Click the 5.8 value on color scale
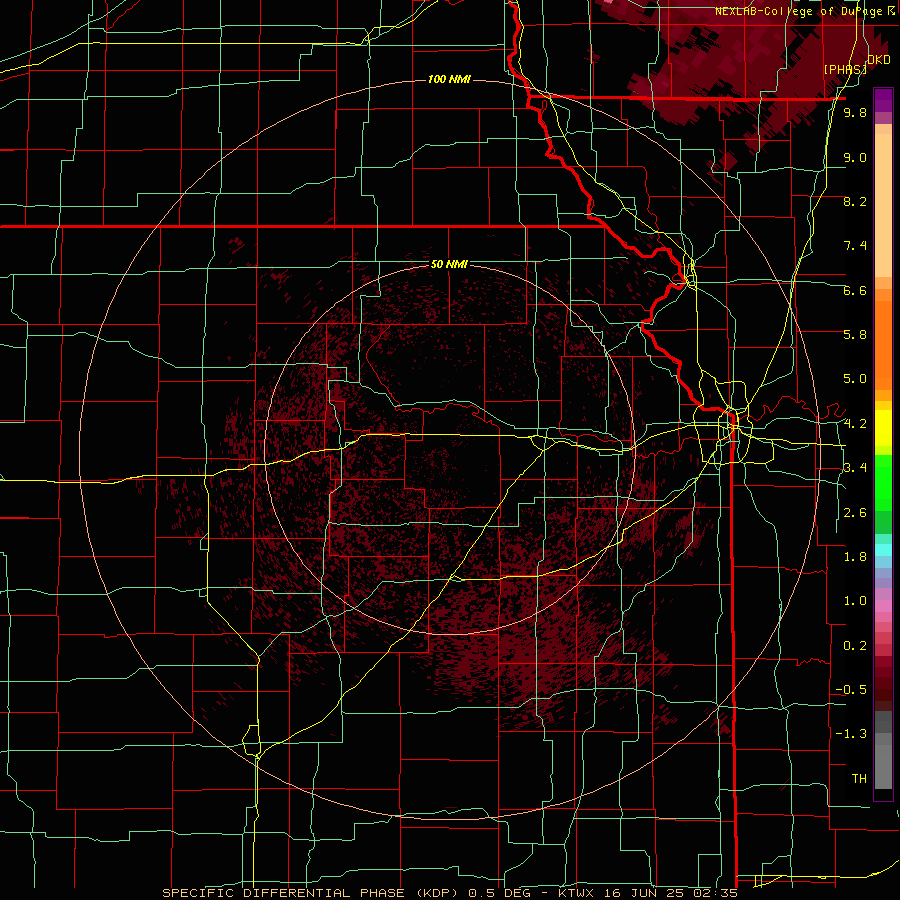The height and width of the screenshot is (900, 900). (855, 335)
